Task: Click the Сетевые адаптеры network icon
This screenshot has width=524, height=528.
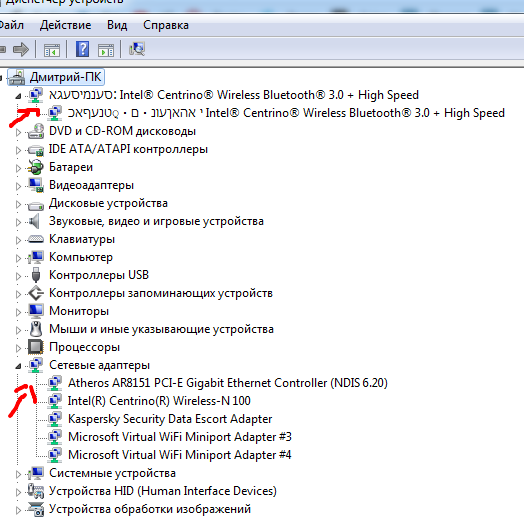Action: click(36, 365)
